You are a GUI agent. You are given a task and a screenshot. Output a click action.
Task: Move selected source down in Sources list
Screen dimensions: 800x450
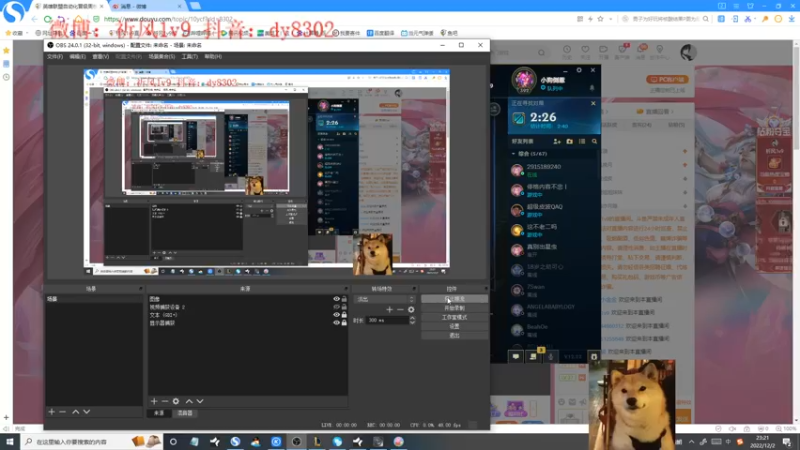(200, 402)
